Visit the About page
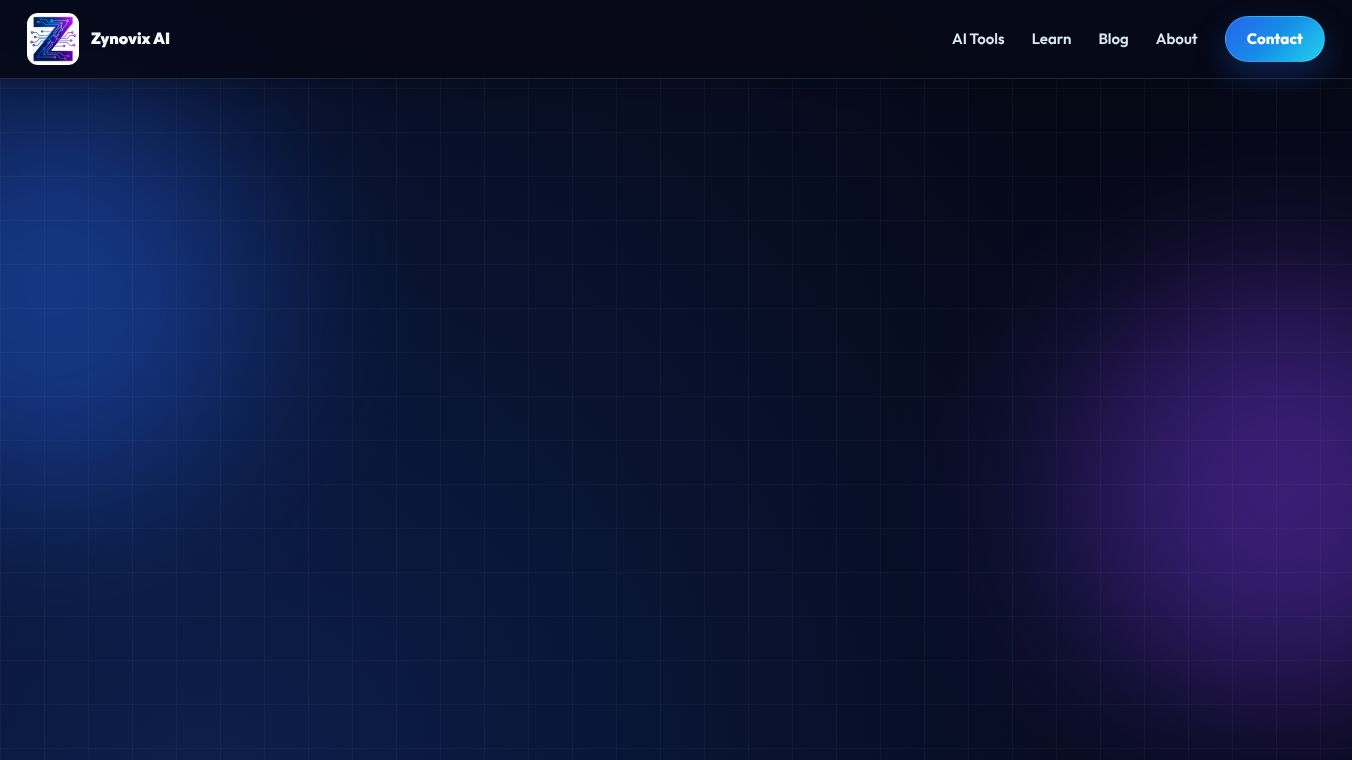This screenshot has height=760, width=1352. coord(1176,39)
